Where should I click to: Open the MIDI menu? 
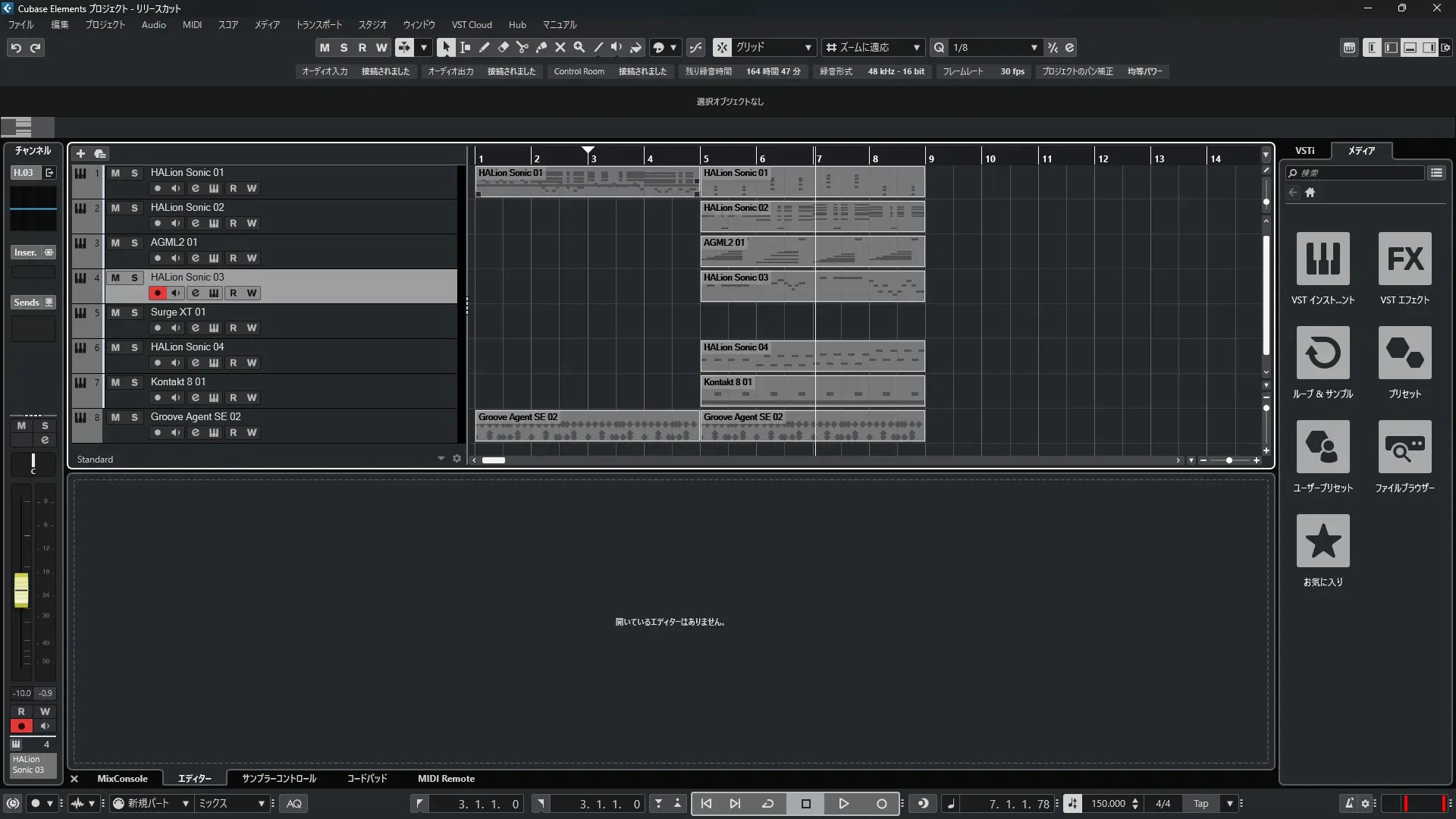[x=192, y=24]
